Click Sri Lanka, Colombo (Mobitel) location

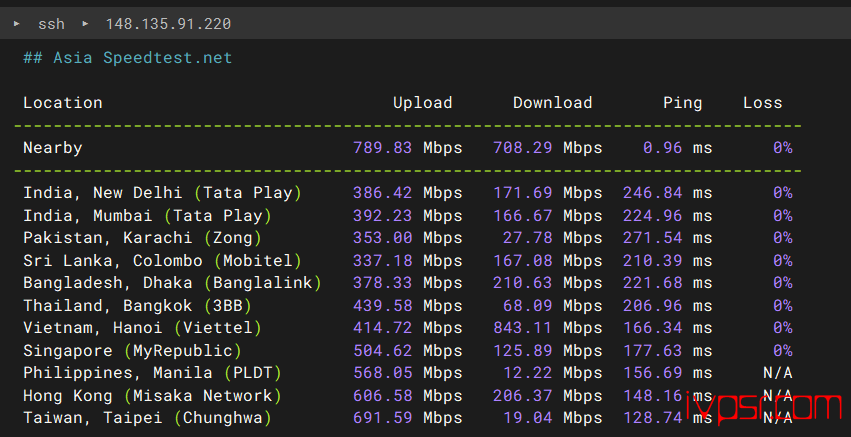tap(162, 261)
